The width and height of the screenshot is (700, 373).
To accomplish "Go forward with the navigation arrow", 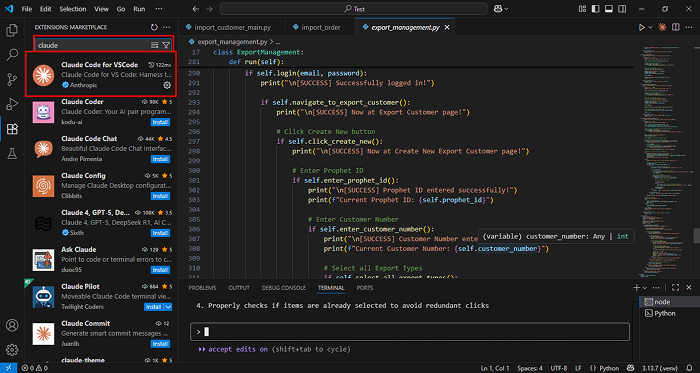I will [210, 9].
